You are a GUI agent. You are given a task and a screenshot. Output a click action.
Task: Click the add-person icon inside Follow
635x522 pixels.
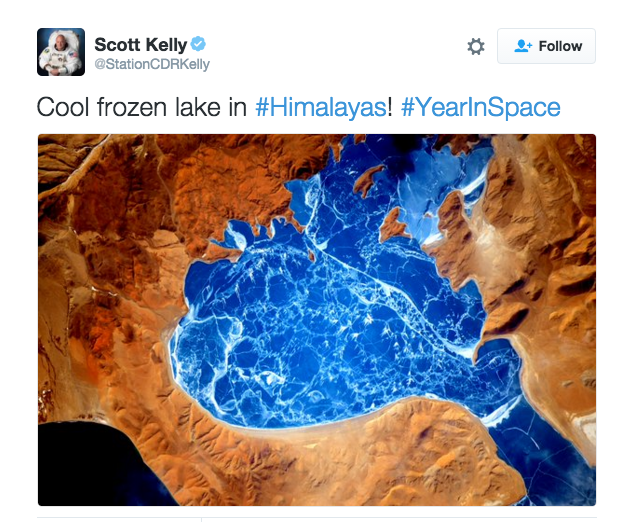523,46
